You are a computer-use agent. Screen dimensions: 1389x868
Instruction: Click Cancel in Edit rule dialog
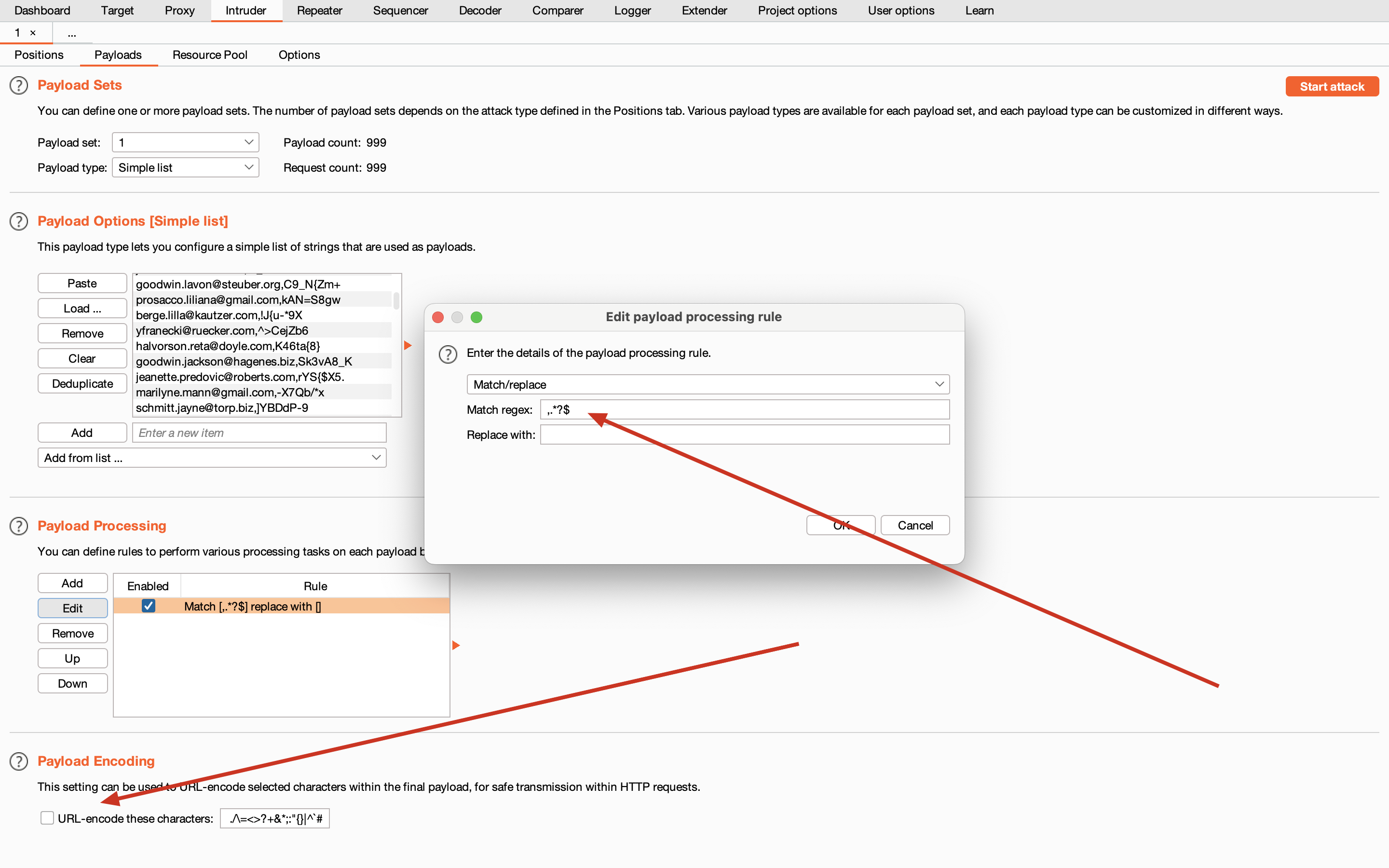(915, 525)
